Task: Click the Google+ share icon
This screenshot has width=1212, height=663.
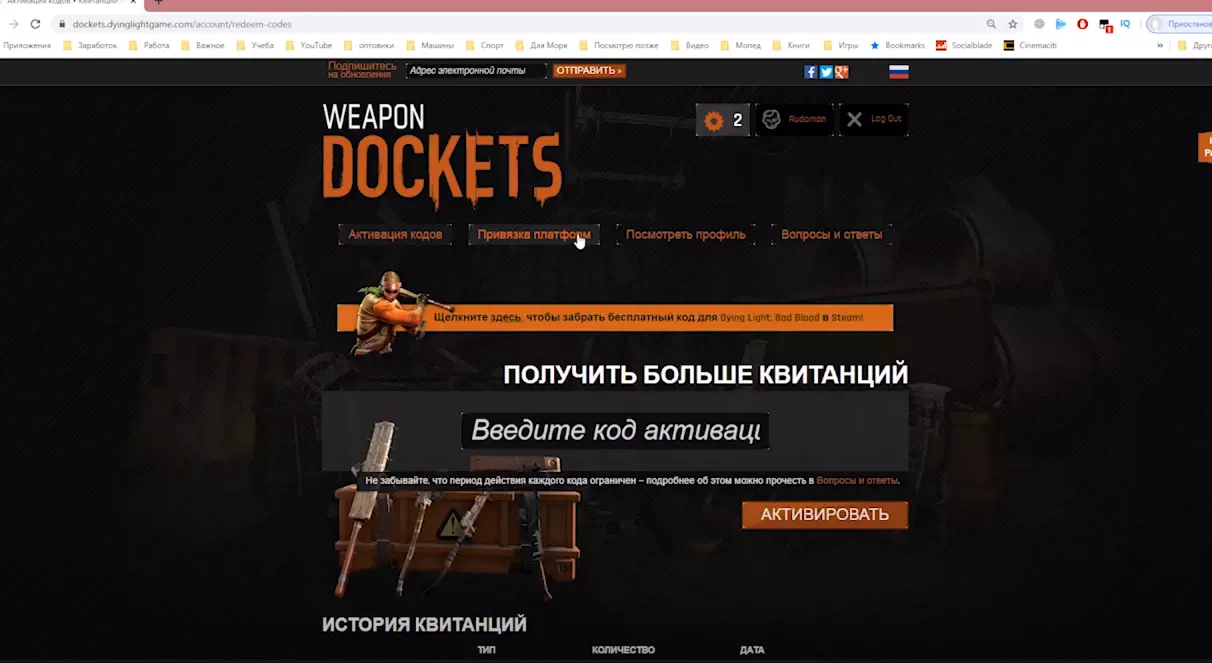Action: pyautogui.click(x=841, y=71)
